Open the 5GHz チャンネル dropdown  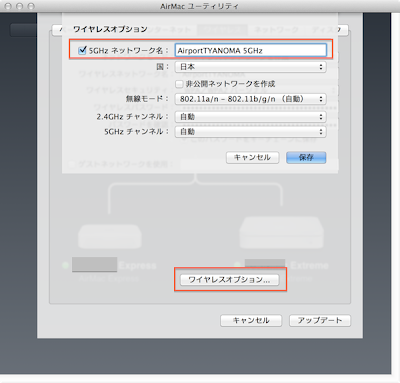[x=251, y=132]
